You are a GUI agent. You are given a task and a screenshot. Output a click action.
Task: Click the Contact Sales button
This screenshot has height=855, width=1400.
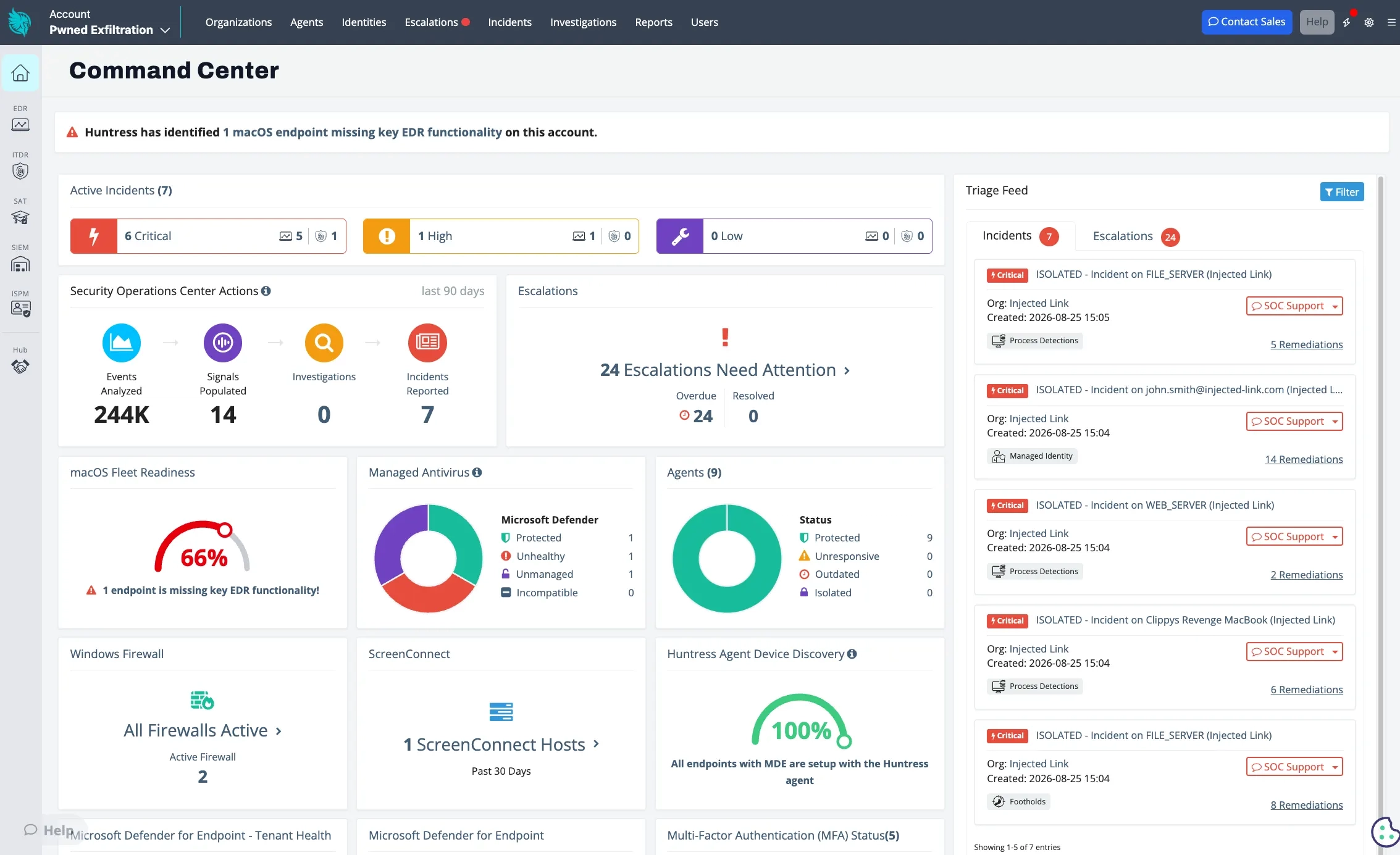1246,22
